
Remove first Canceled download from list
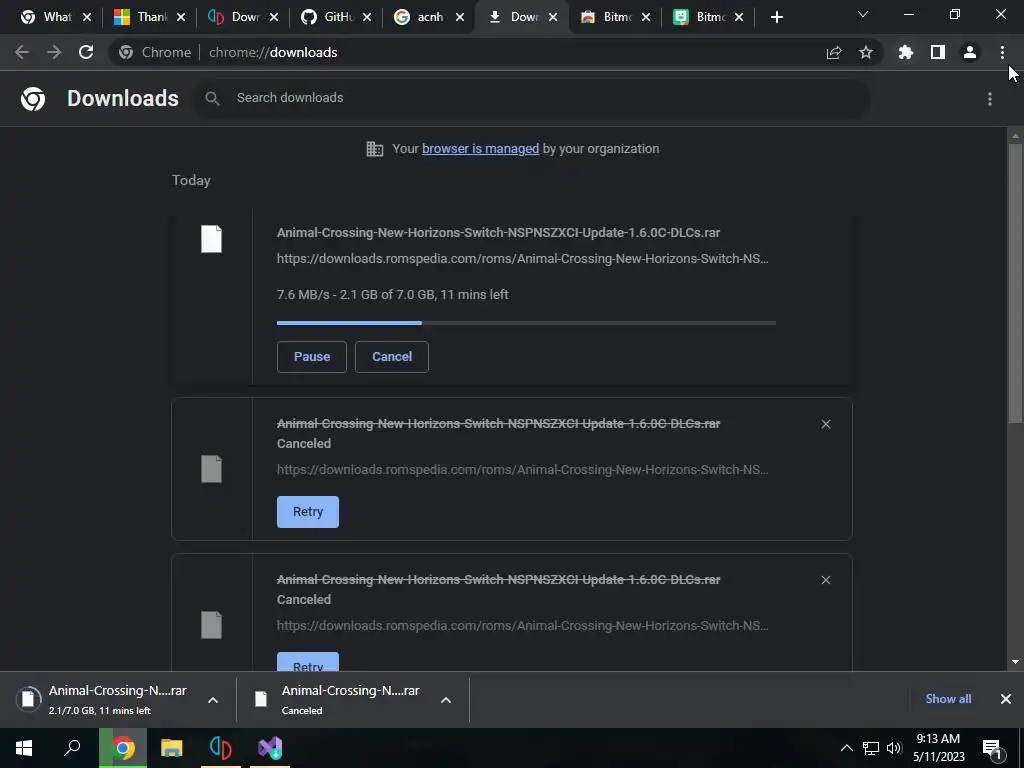tap(826, 424)
